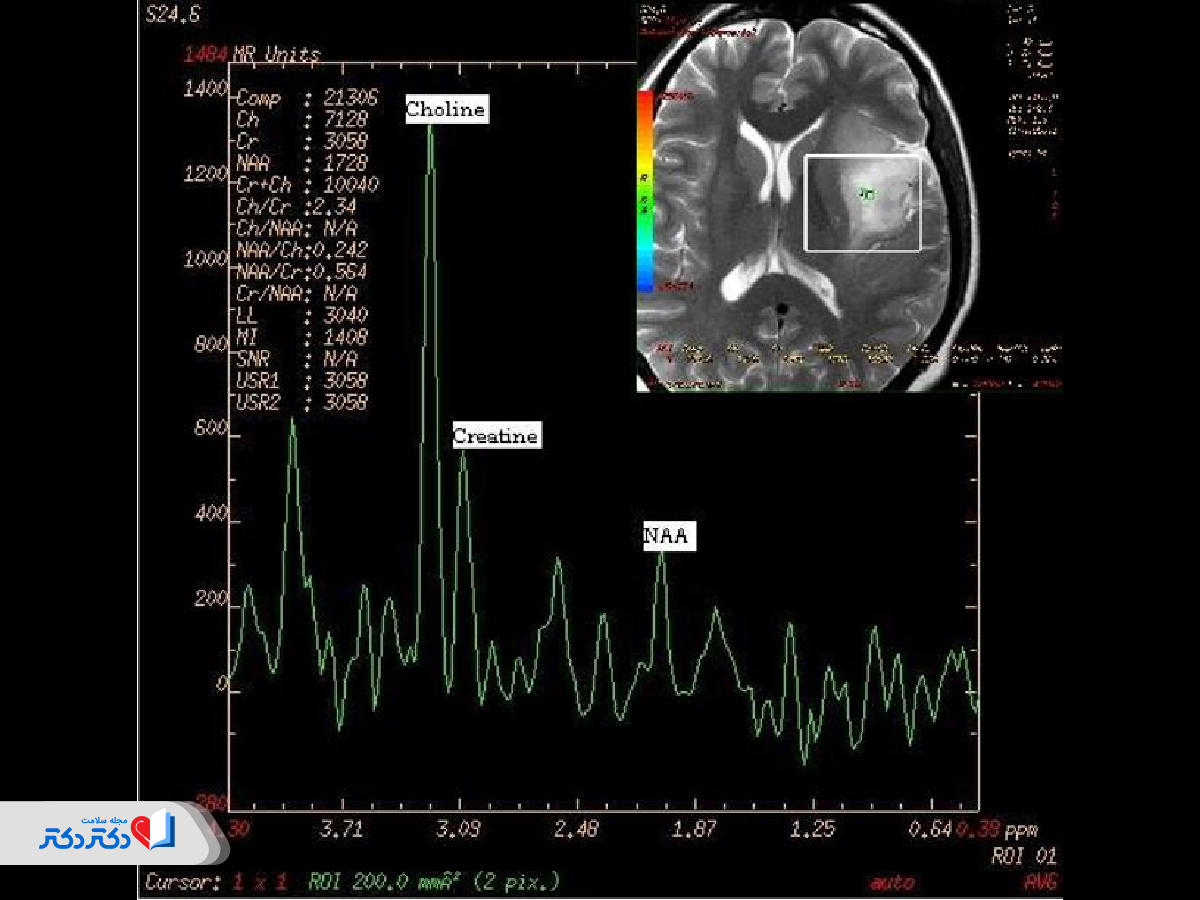Screen dimensions: 1200x900
Task: Click the ppm unit label
Action: point(1021,831)
